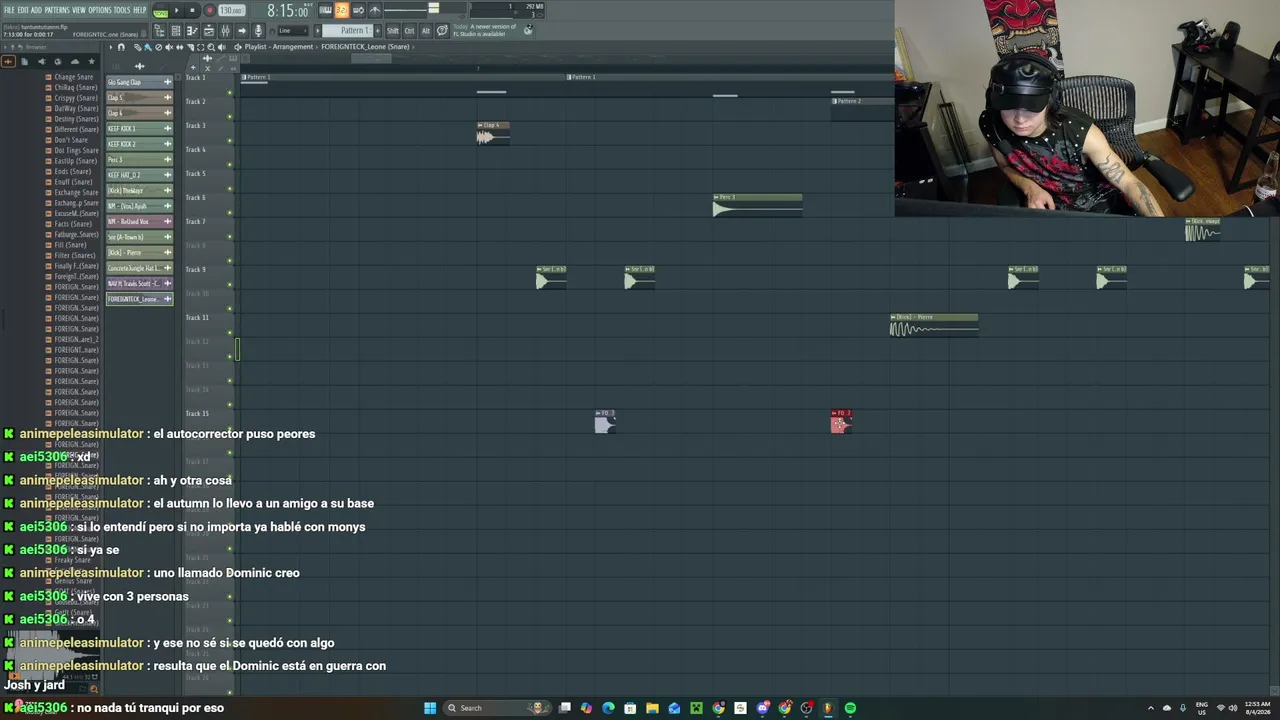
Task: Select 'Crispyy (Snare)' sample in browser
Action: click(75, 98)
